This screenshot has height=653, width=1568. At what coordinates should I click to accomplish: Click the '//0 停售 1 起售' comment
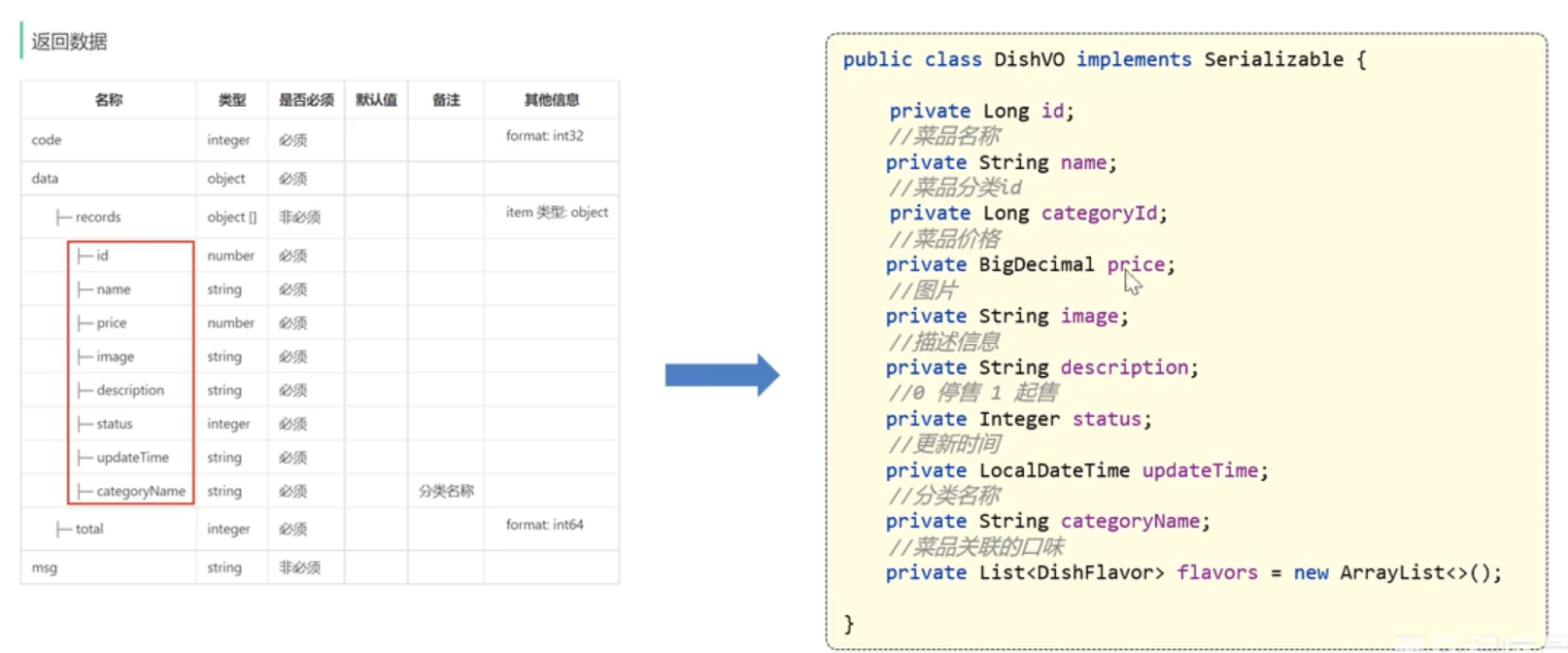[972, 393]
